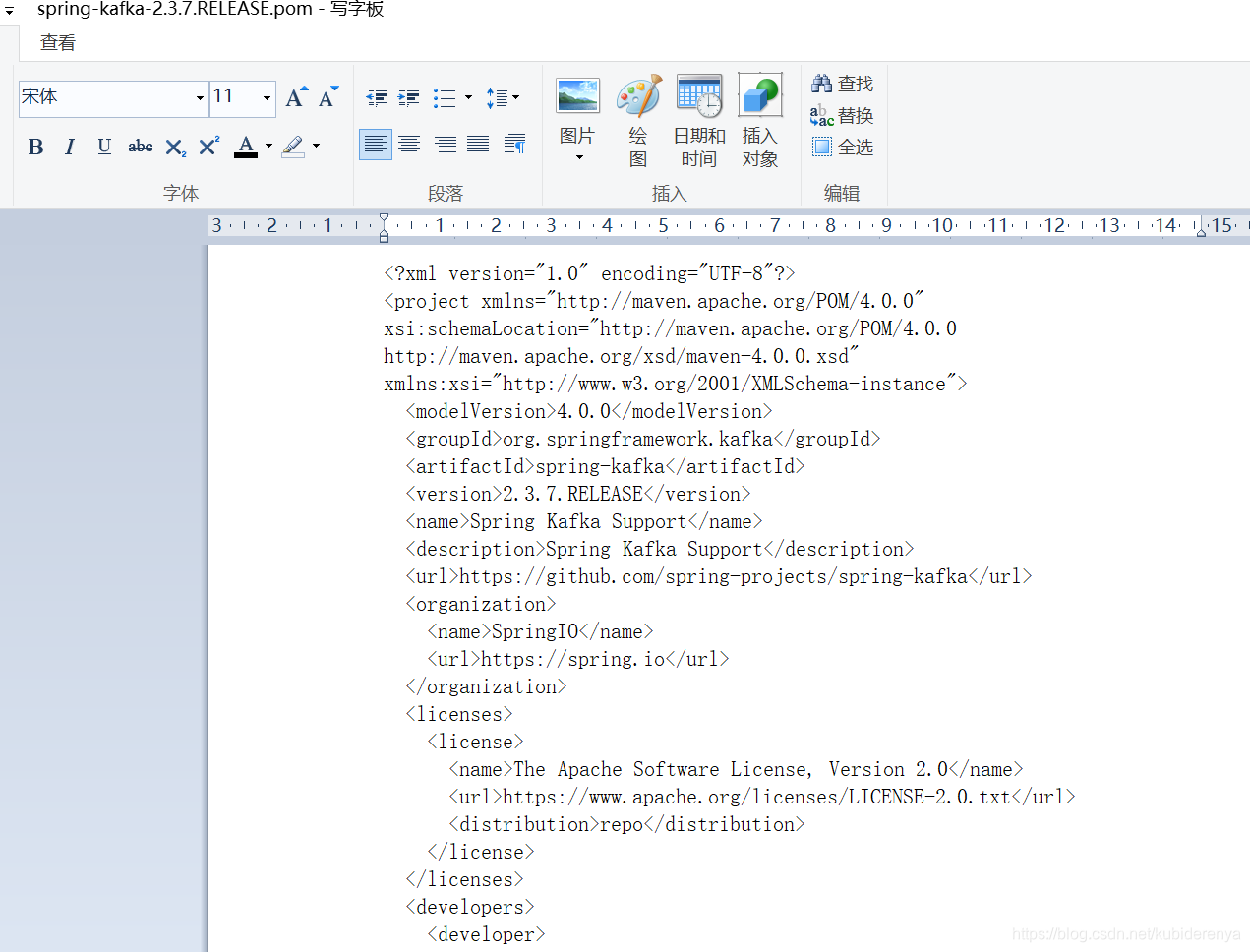Insert a Paint drawing (绘图)

[638, 120]
